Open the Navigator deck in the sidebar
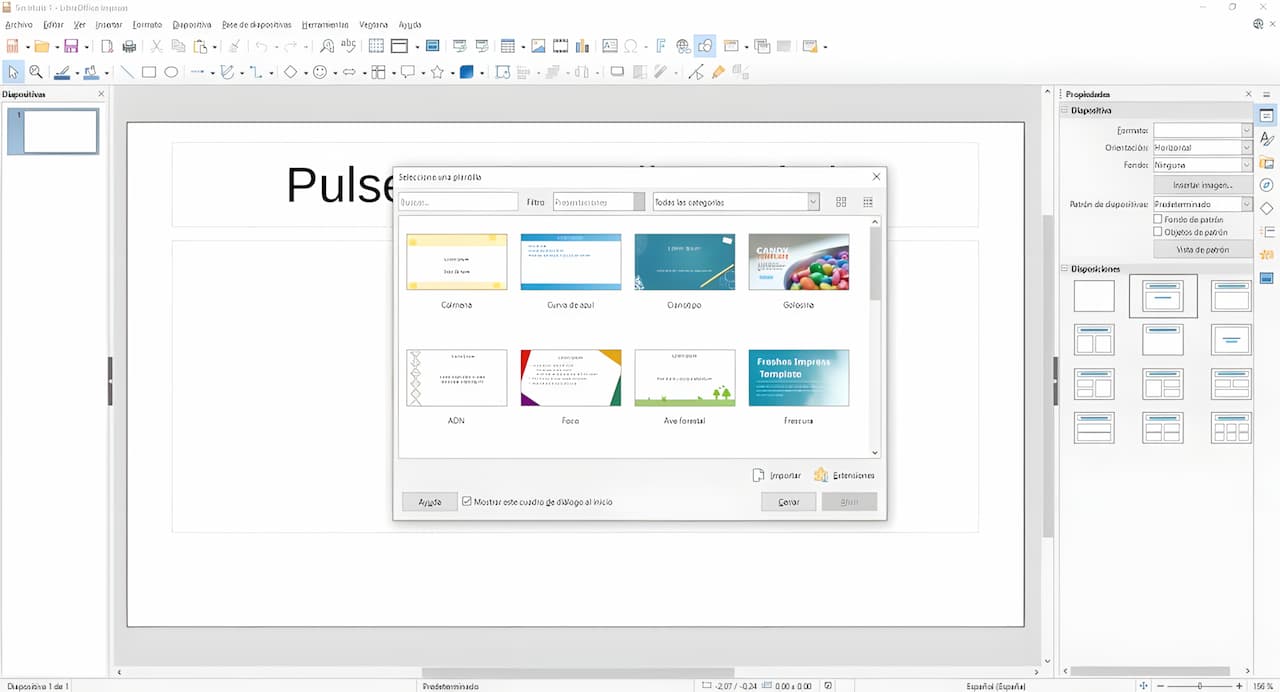The height and width of the screenshot is (692, 1280). pyautogui.click(x=1267, y=185)
